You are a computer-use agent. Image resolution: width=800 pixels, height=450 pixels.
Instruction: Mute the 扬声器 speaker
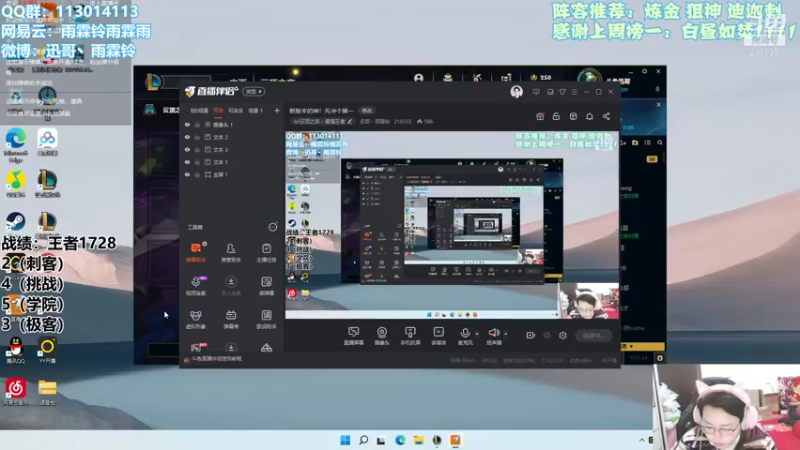click(x=493, y=336)
